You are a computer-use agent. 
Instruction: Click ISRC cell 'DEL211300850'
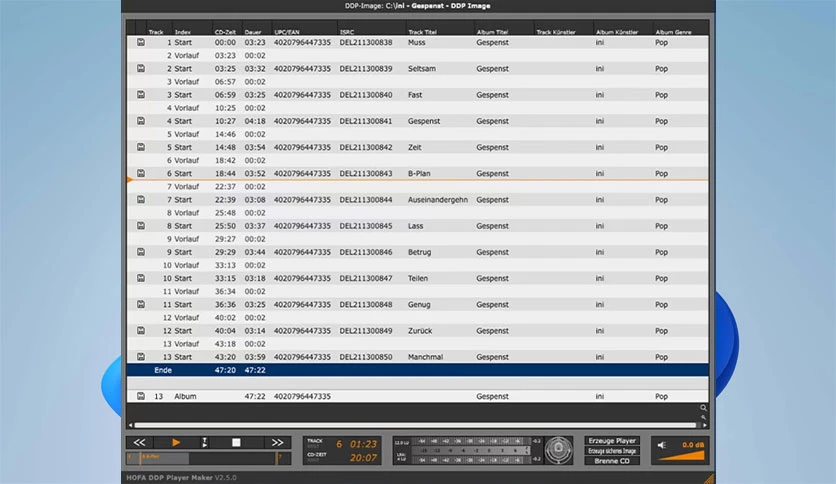pyautogui.click(x=366, y=357)
